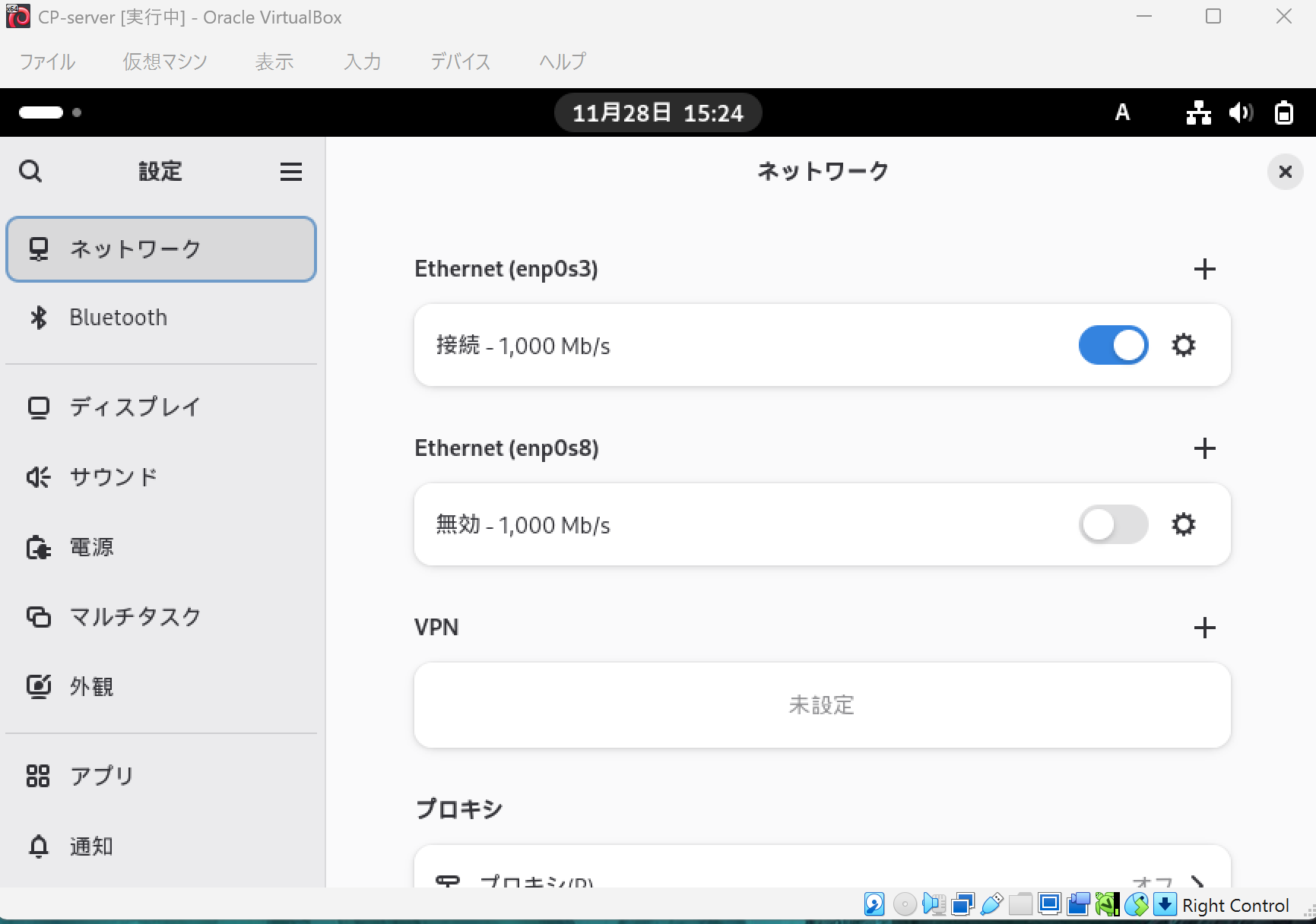
Task: Open the GNOME activities workspace indicator
Action: point(50,112)
